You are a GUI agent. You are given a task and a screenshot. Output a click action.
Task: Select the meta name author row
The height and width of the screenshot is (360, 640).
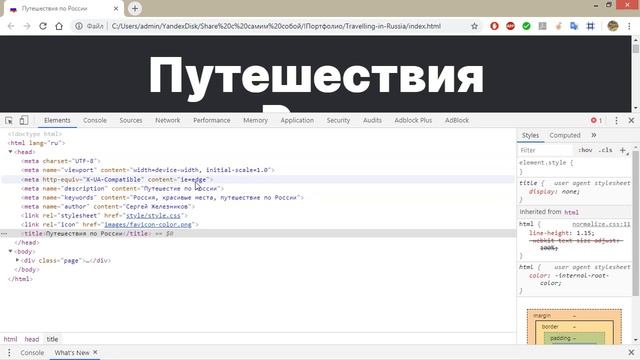pos(108,207)
